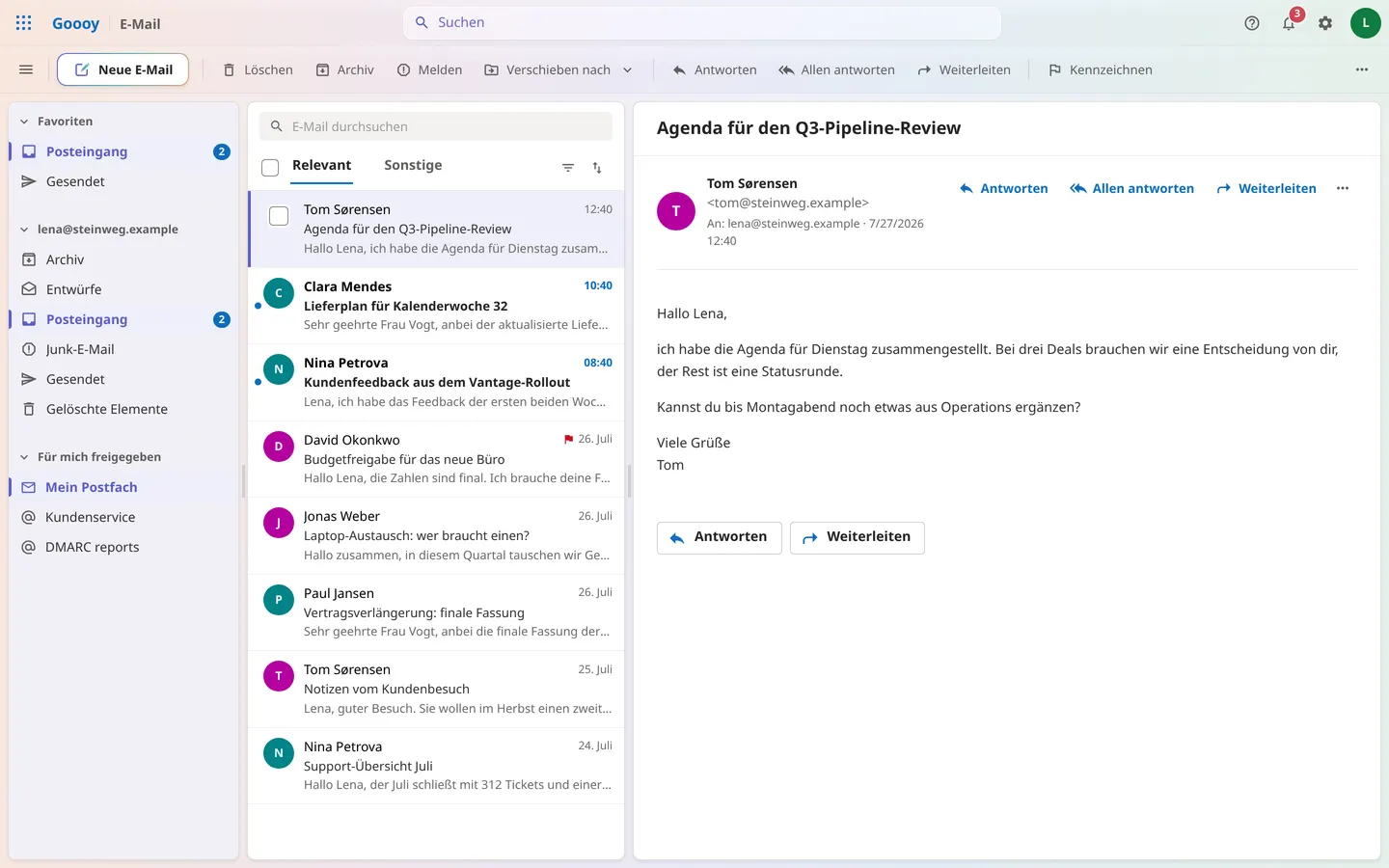The height and width of the screenshot is (868, 1389).
Task: Focus the E-Mail durchsuchen field
Action: pos(436,126)
